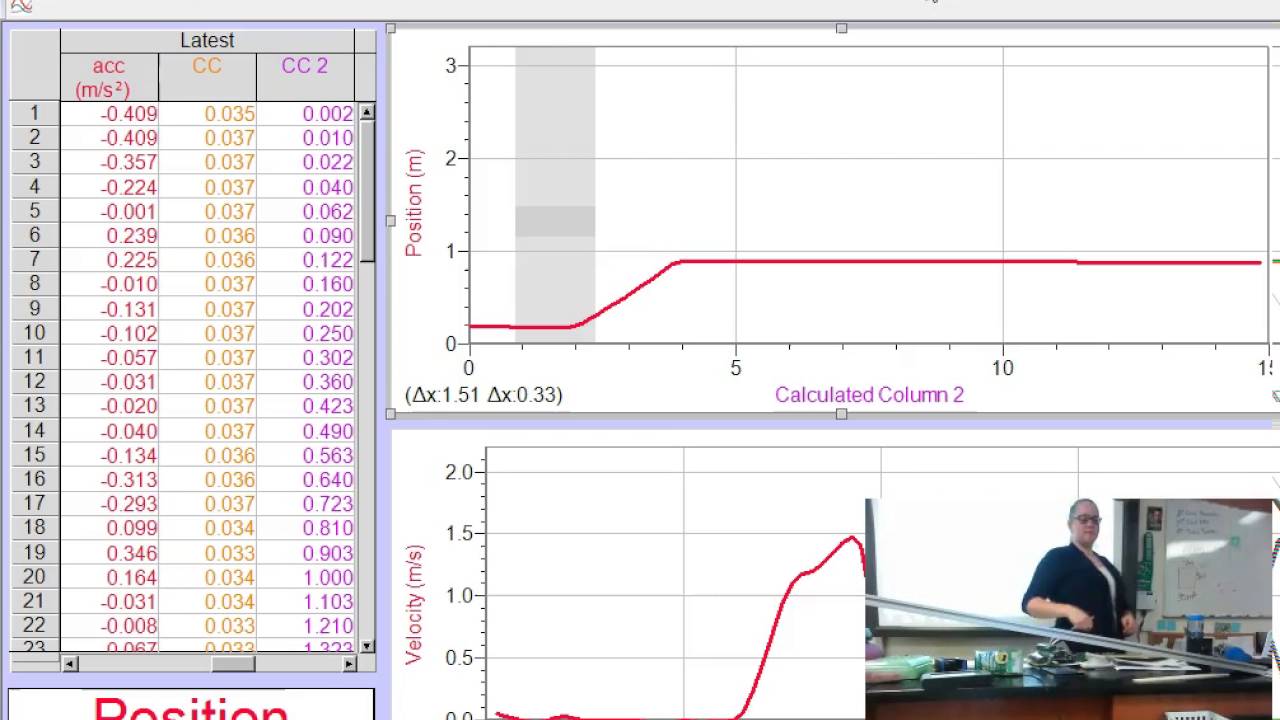Click y-axis value 1.5 on velocity graph
Screen dimensions: 1280x720
coord(459,534)
